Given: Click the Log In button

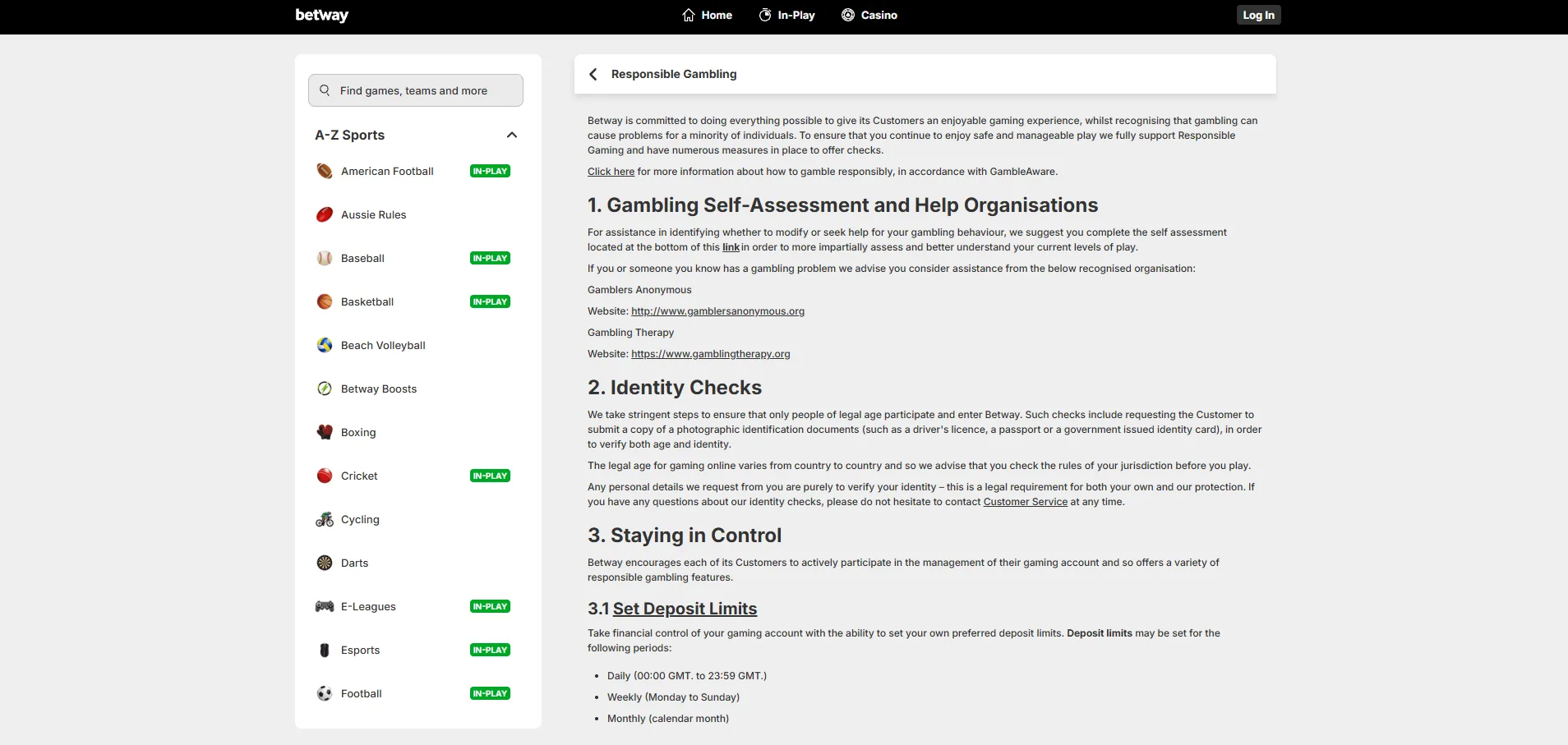Looking at the screenshot, I should point(1258,15).
